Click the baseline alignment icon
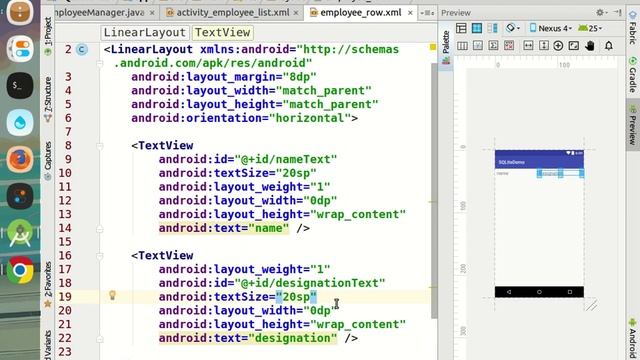The image size is (640, 360). pyautogui.click(x=478, y=45)
